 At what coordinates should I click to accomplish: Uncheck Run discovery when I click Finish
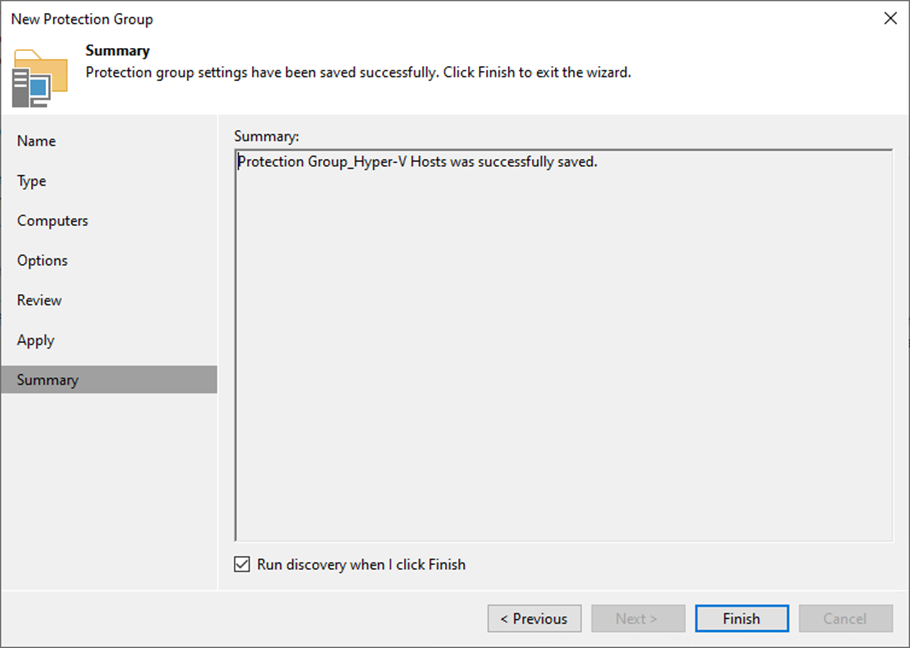pos(242,565)
